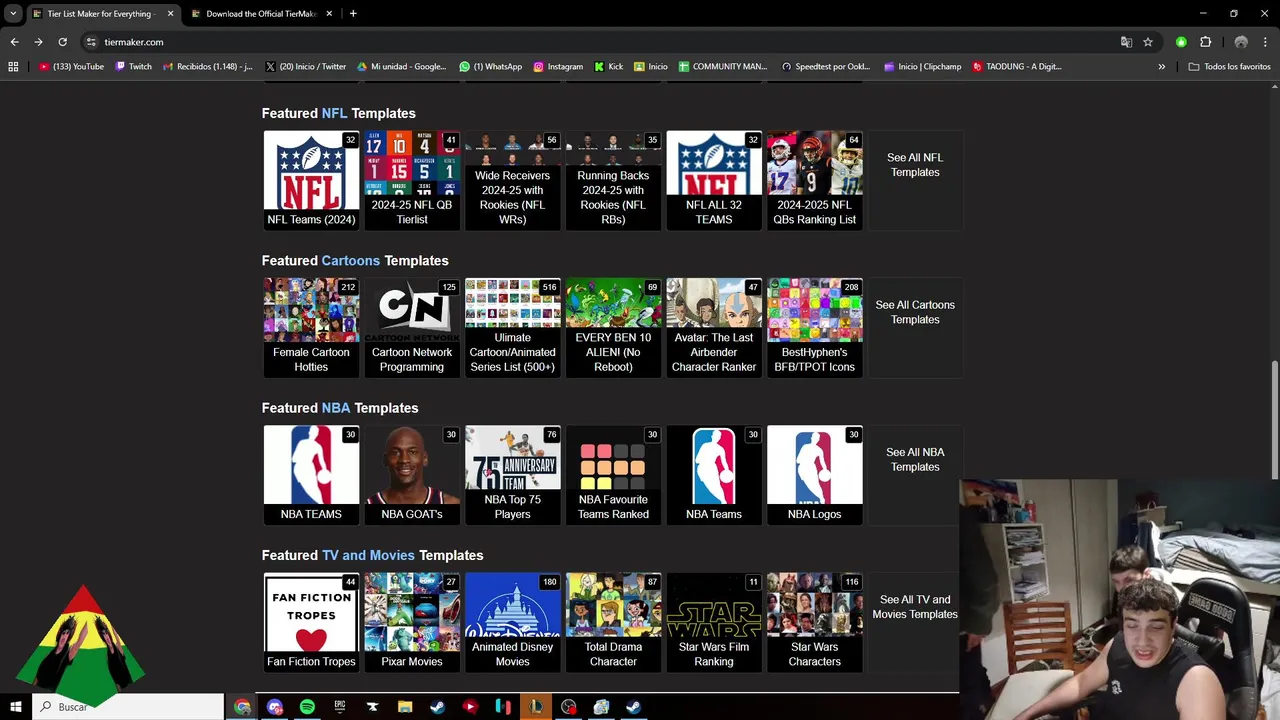Screen dimensions: 1280x720
Task: Open the Twitch bookmark
Action: (133, 66)
